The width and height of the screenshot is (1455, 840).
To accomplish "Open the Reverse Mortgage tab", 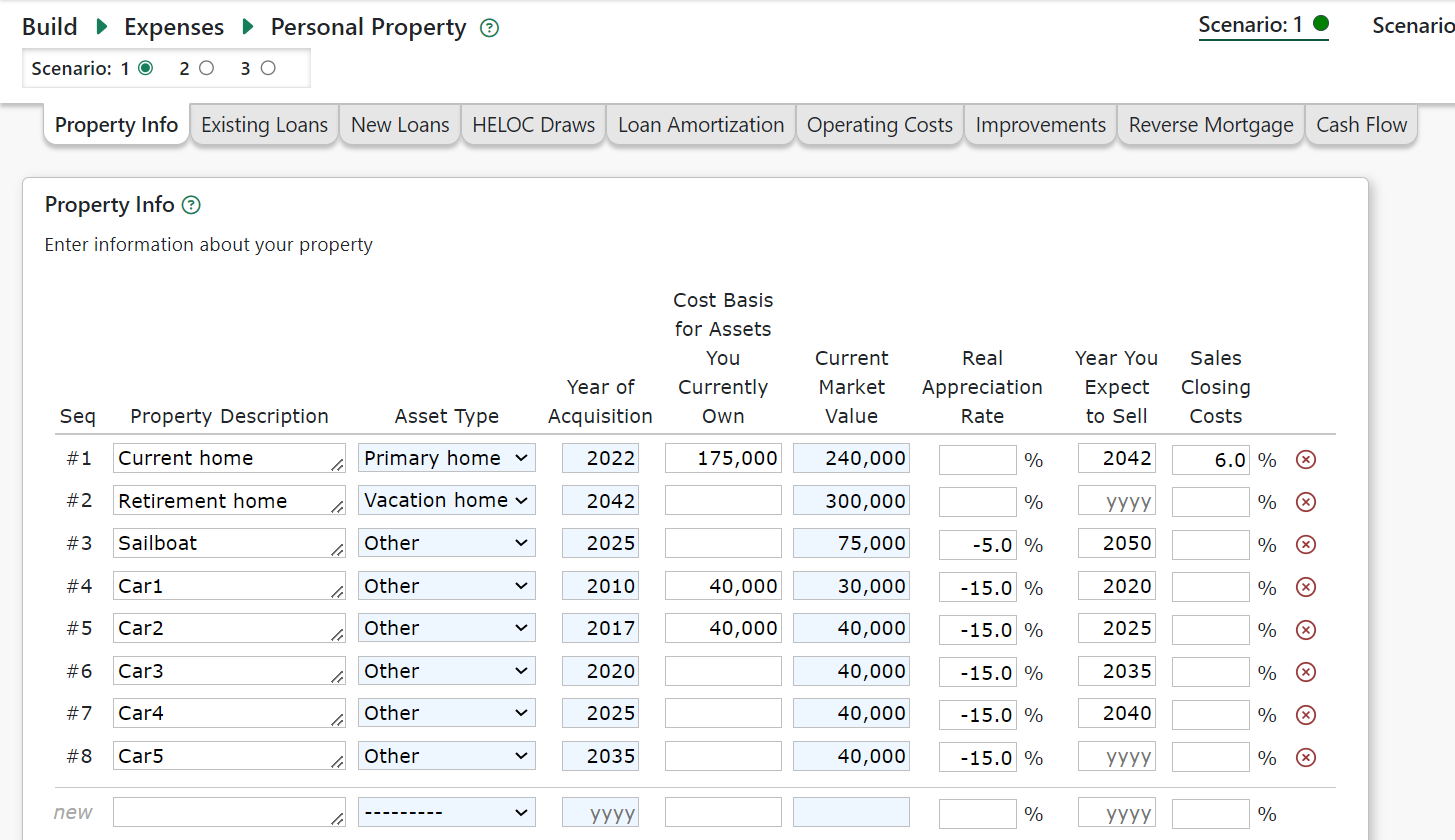I will pyautogui.click(x=1211, y=125).
